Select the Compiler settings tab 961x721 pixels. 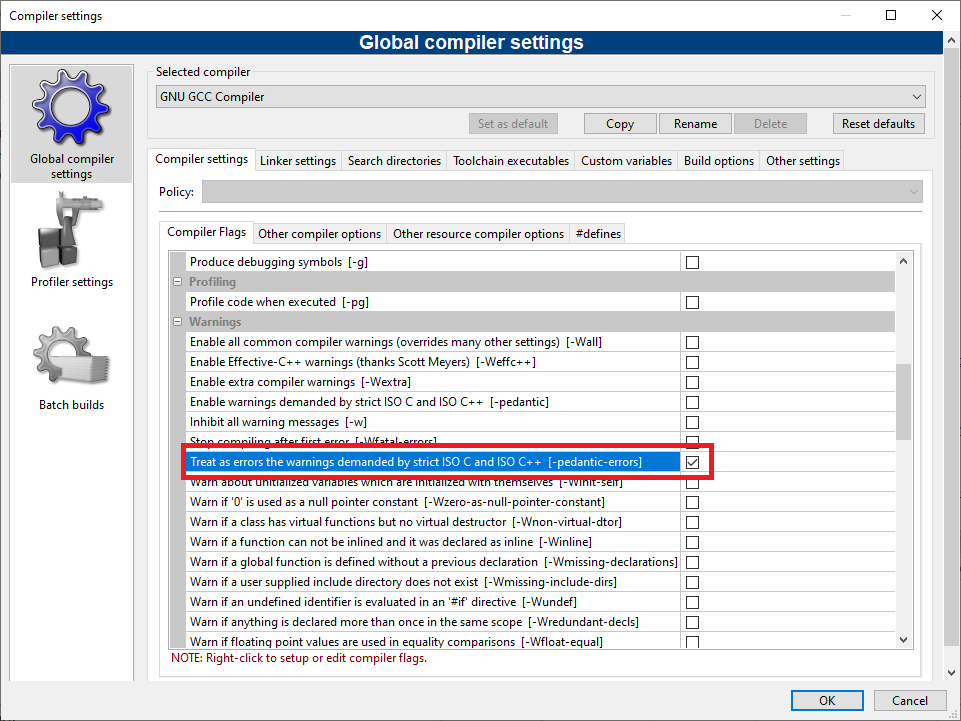pyautogui.click(x=202, y=159)
